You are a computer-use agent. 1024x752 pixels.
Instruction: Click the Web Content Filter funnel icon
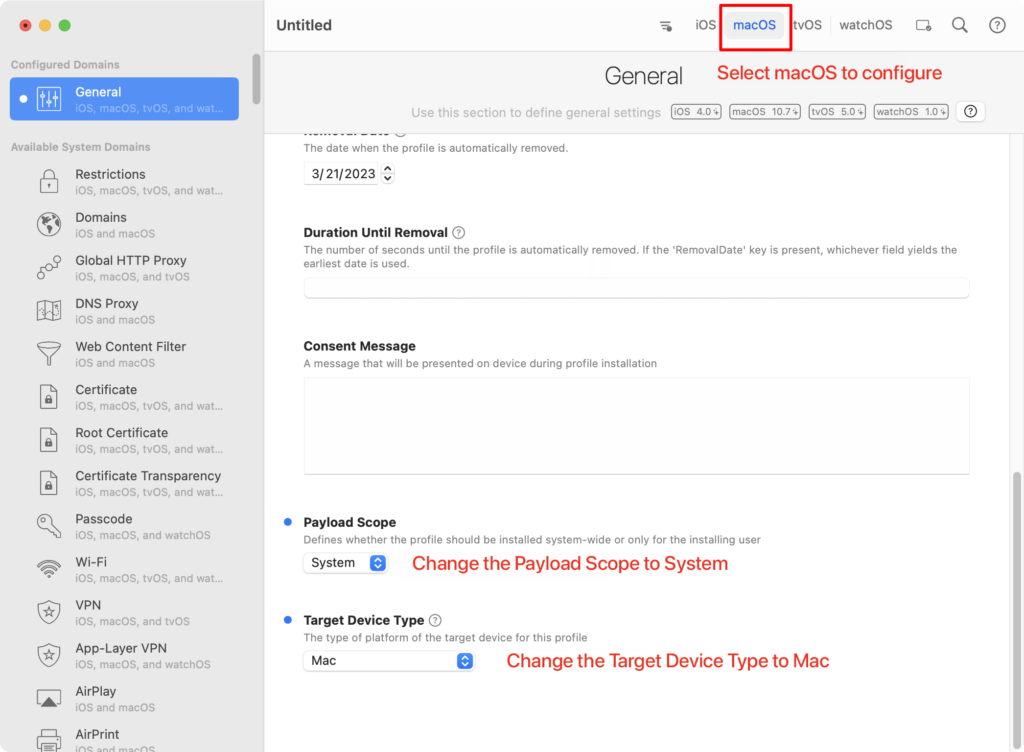tap(49, 354)
